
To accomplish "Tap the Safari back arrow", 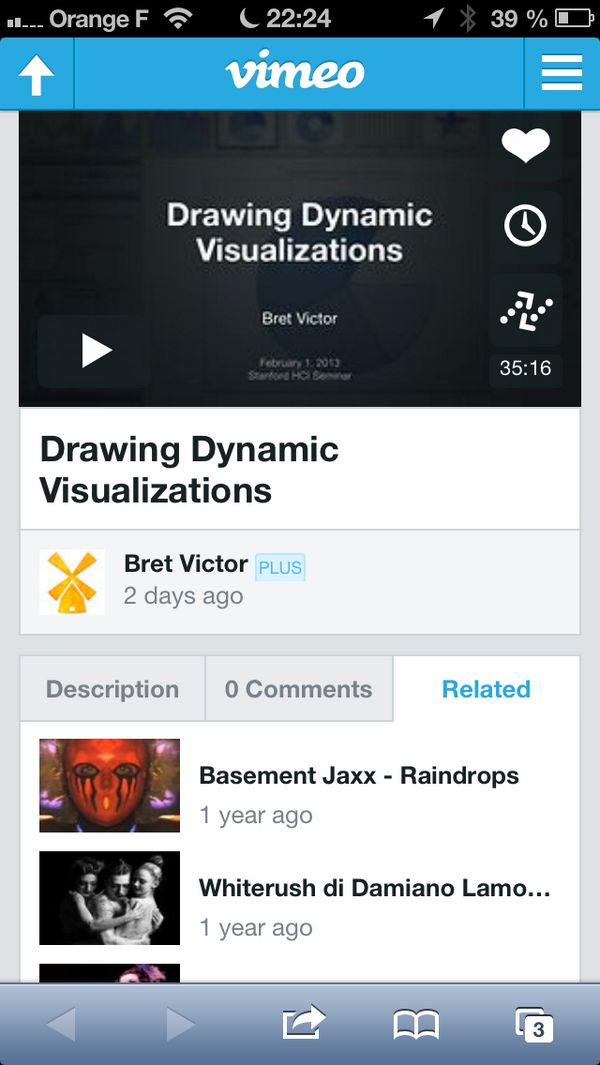I will pyautogui.click(x=61, y=1023).
